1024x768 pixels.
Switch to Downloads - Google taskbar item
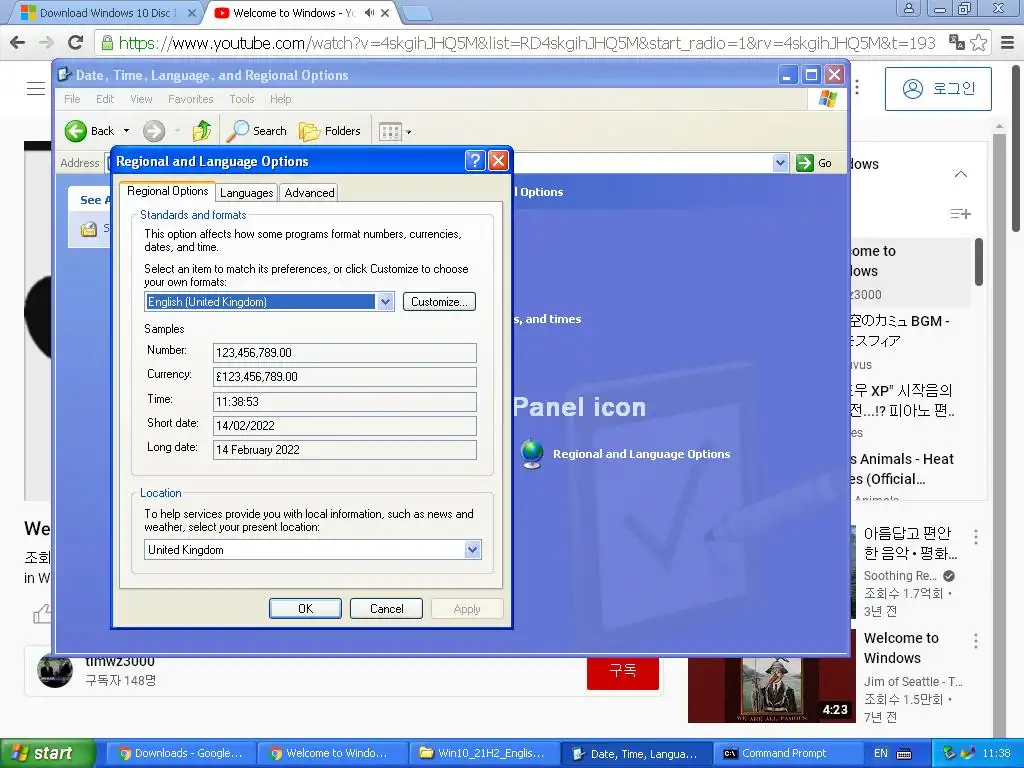[x=180, y=753]
